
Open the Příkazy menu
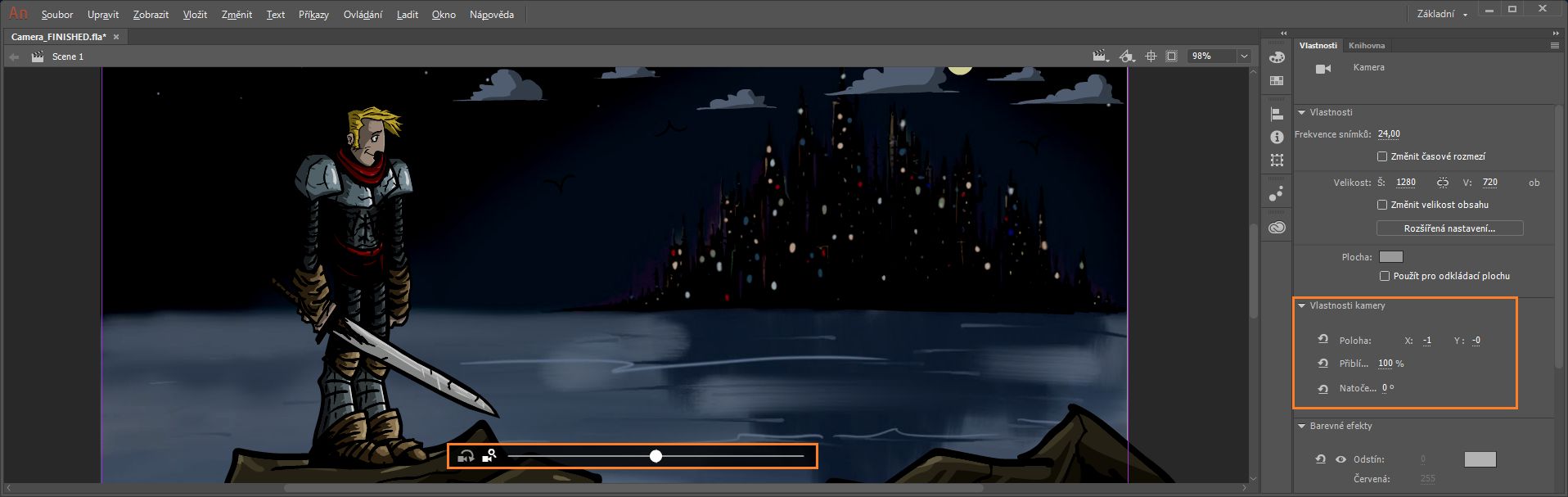pyautogui.click(x=313, y=15)
